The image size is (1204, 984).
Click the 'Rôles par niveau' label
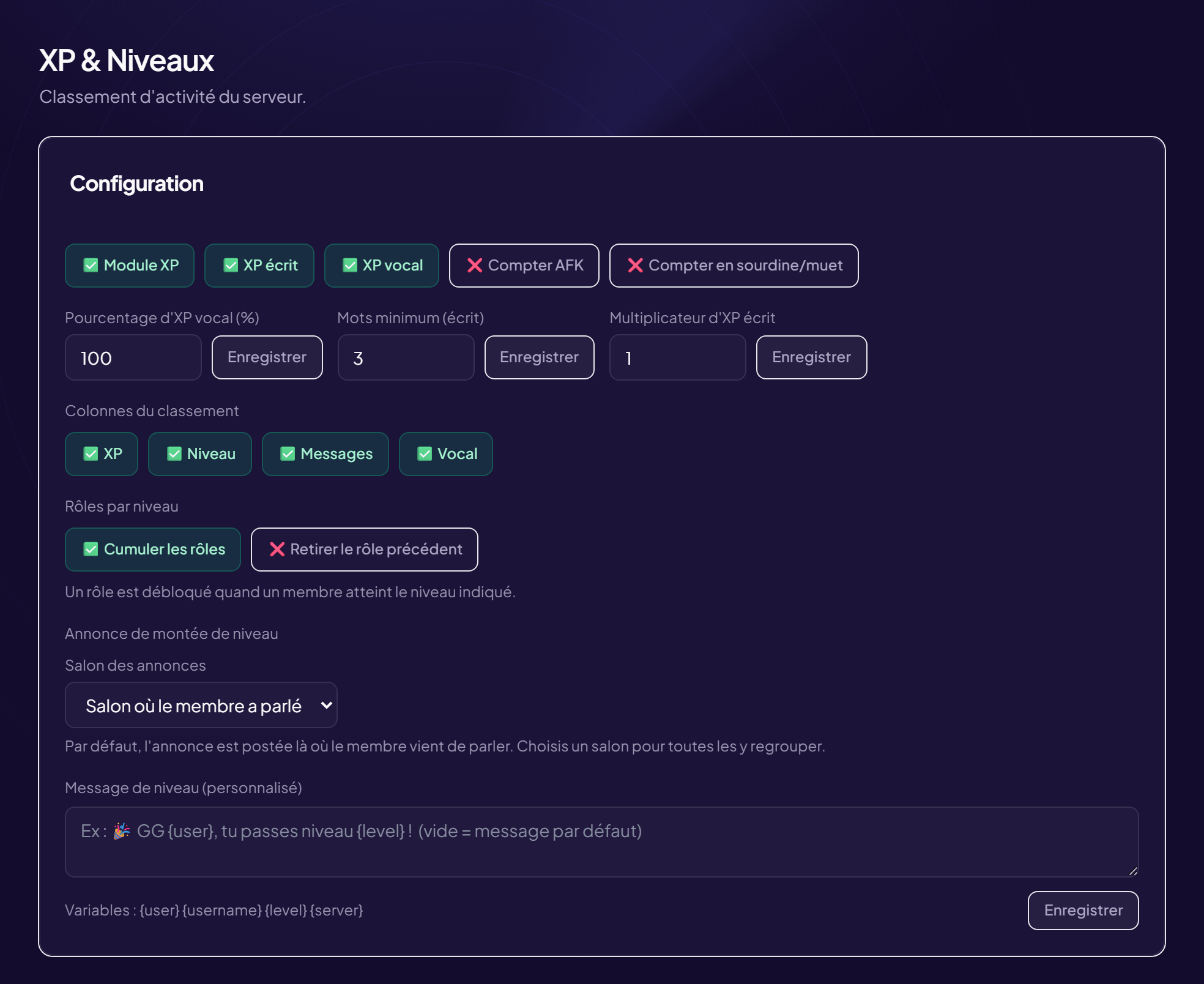coord(122,507)
